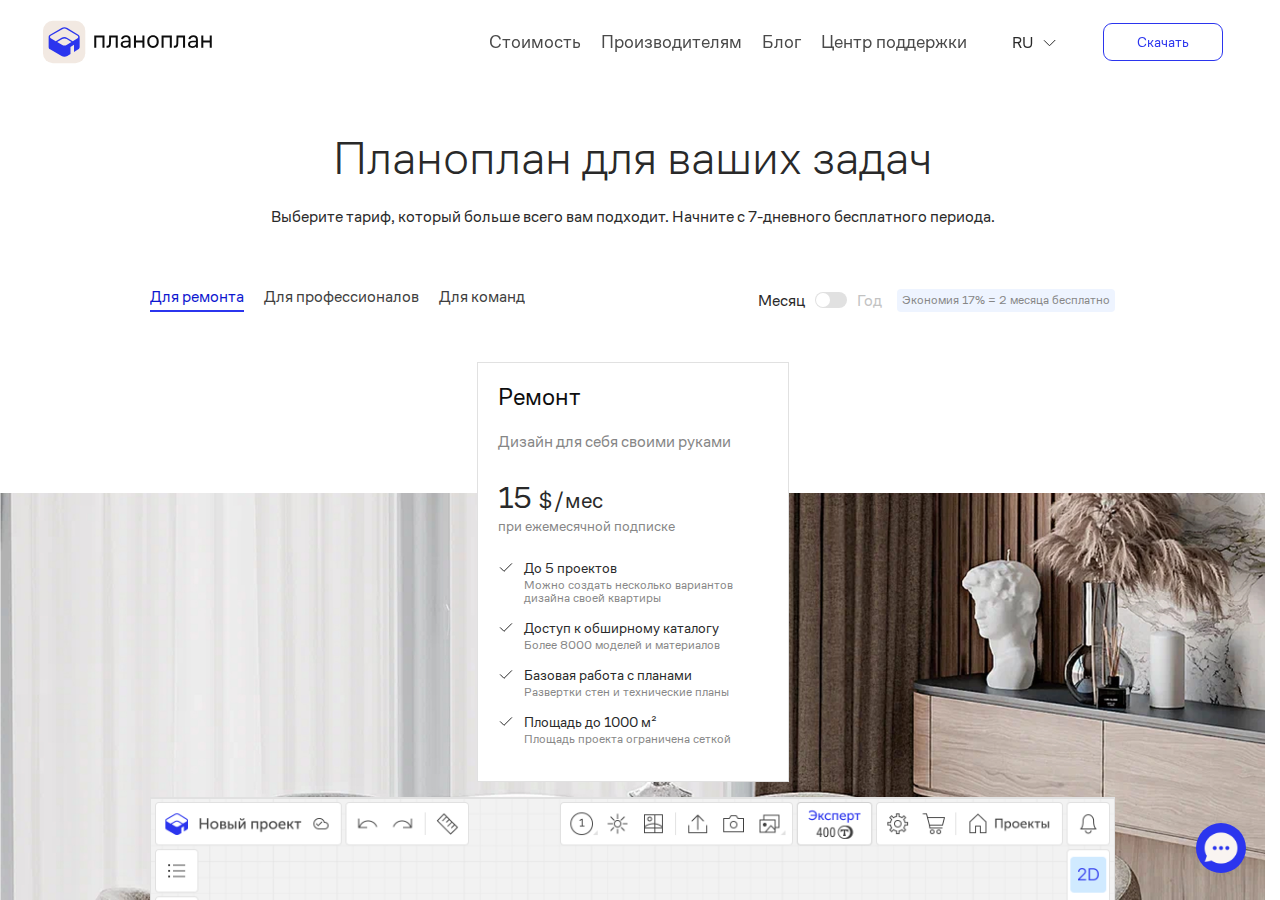Switch to the Для команд tab
Screen dimensions: 1280x900
point(482,297)
